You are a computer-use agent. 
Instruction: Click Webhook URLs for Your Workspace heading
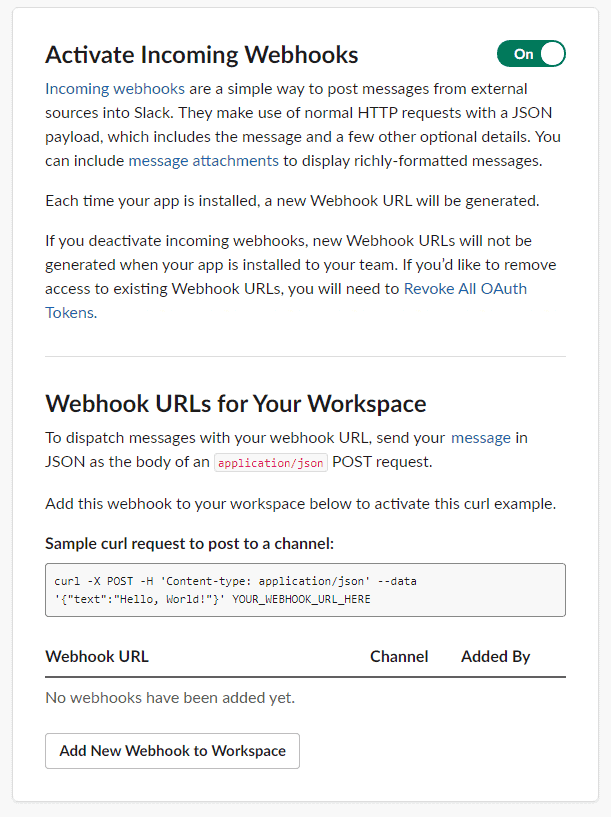tap(235, 404)
